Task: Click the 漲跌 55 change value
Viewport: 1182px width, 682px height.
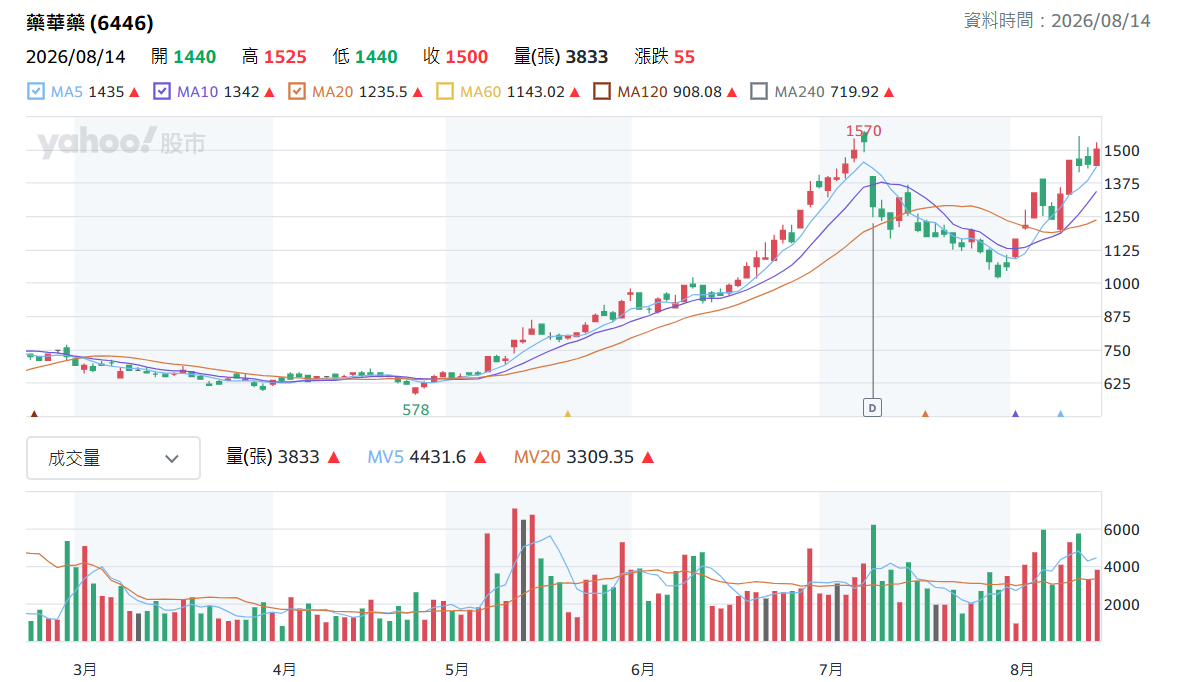Action: [x=665, y=57]
